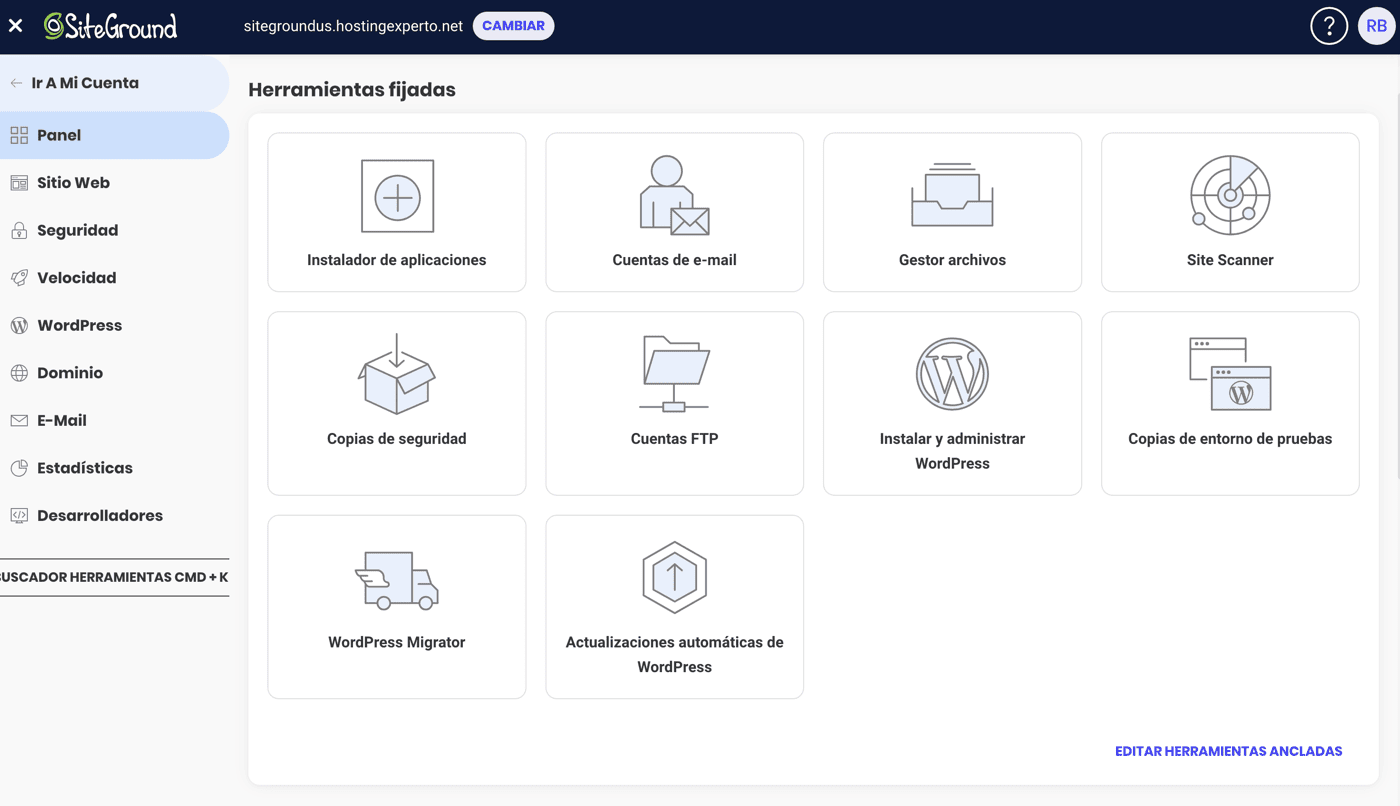Click the Velocidad rocket icon
1400x806 pixels.
pyautogui.click(x=19, y=278)
